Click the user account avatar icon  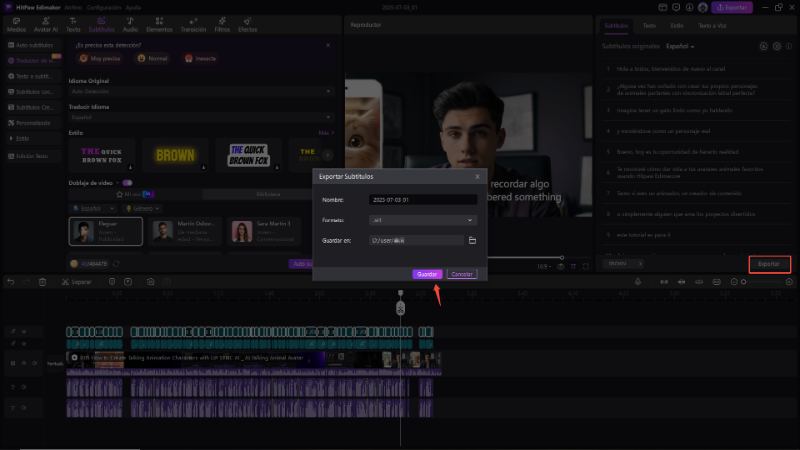tap(703, 7)
